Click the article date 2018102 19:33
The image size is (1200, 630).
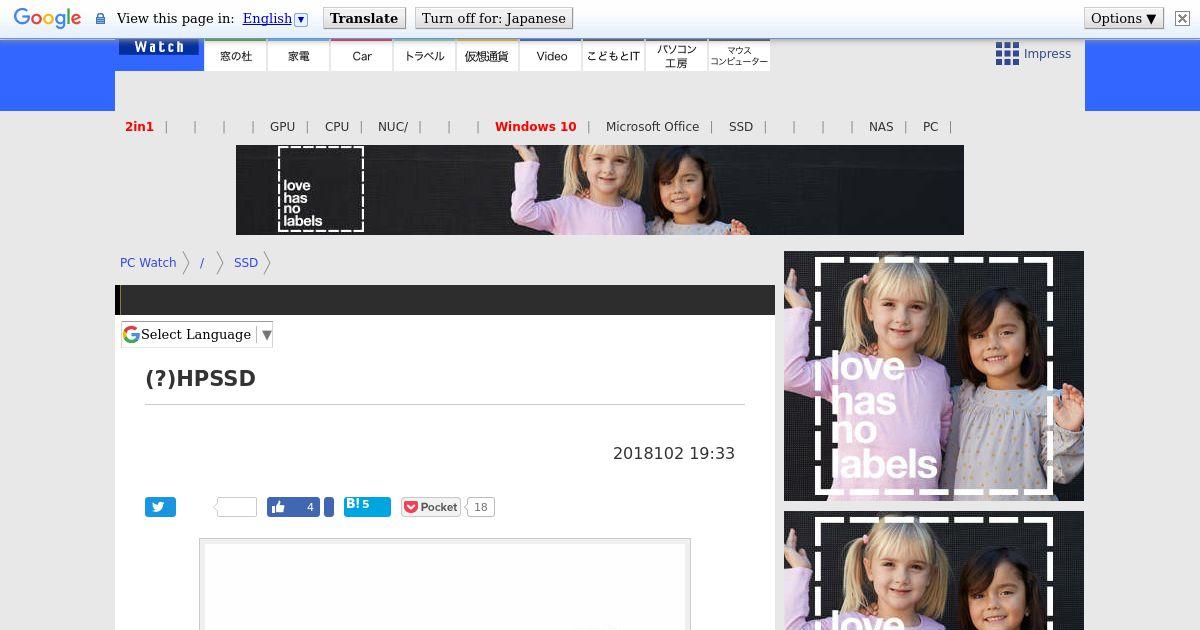point(674,453)
